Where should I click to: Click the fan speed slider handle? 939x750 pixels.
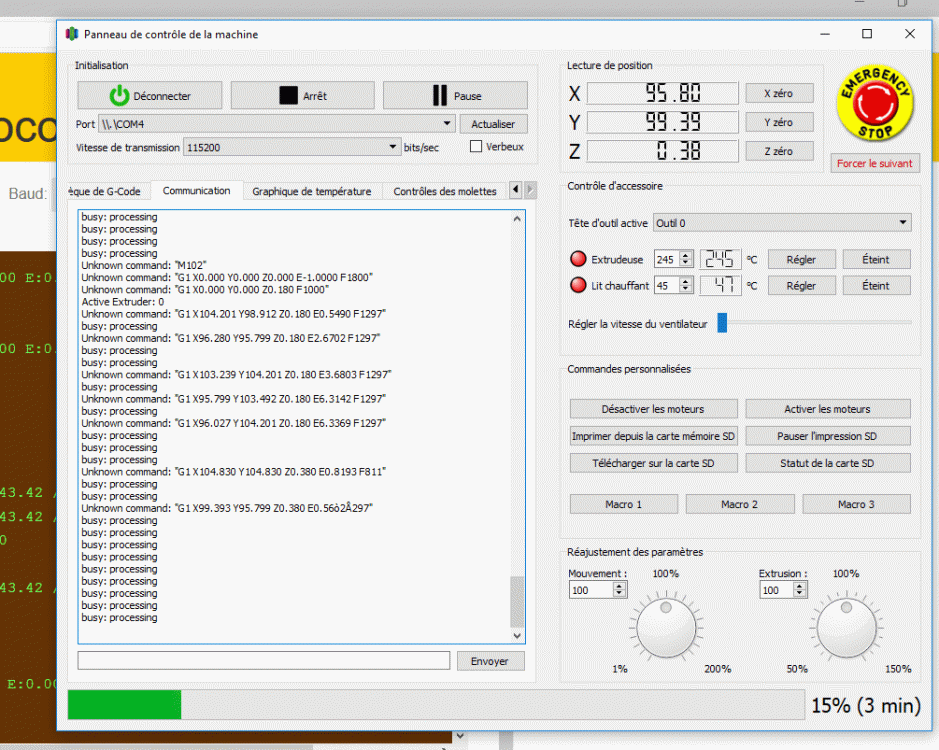722,323
